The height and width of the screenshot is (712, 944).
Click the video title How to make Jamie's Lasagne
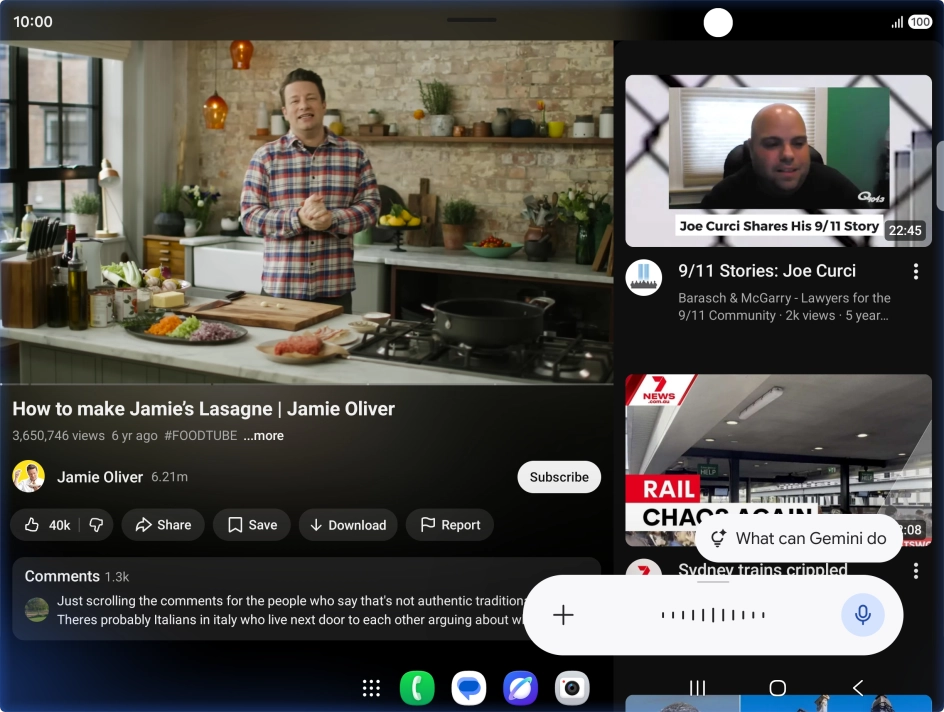click(x=203, y=409)
